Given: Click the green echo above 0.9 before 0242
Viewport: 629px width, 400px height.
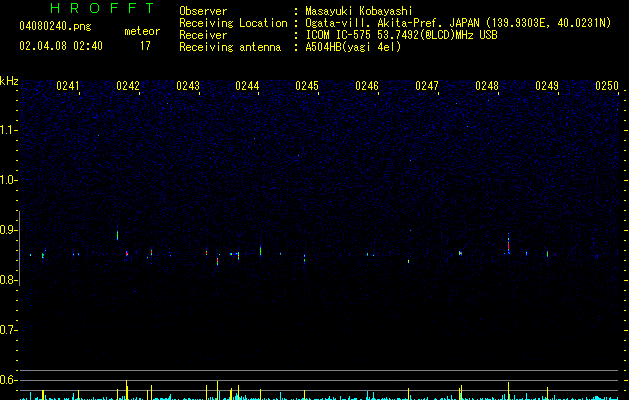Looking at the screenshot, I should point(118,235).
